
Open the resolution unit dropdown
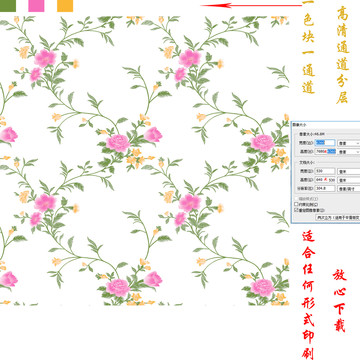coord(349,189)
